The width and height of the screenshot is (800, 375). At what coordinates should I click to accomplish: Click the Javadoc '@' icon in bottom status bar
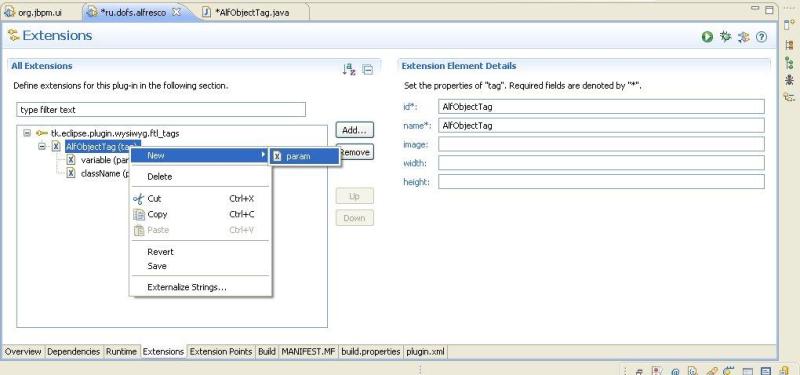676,371
